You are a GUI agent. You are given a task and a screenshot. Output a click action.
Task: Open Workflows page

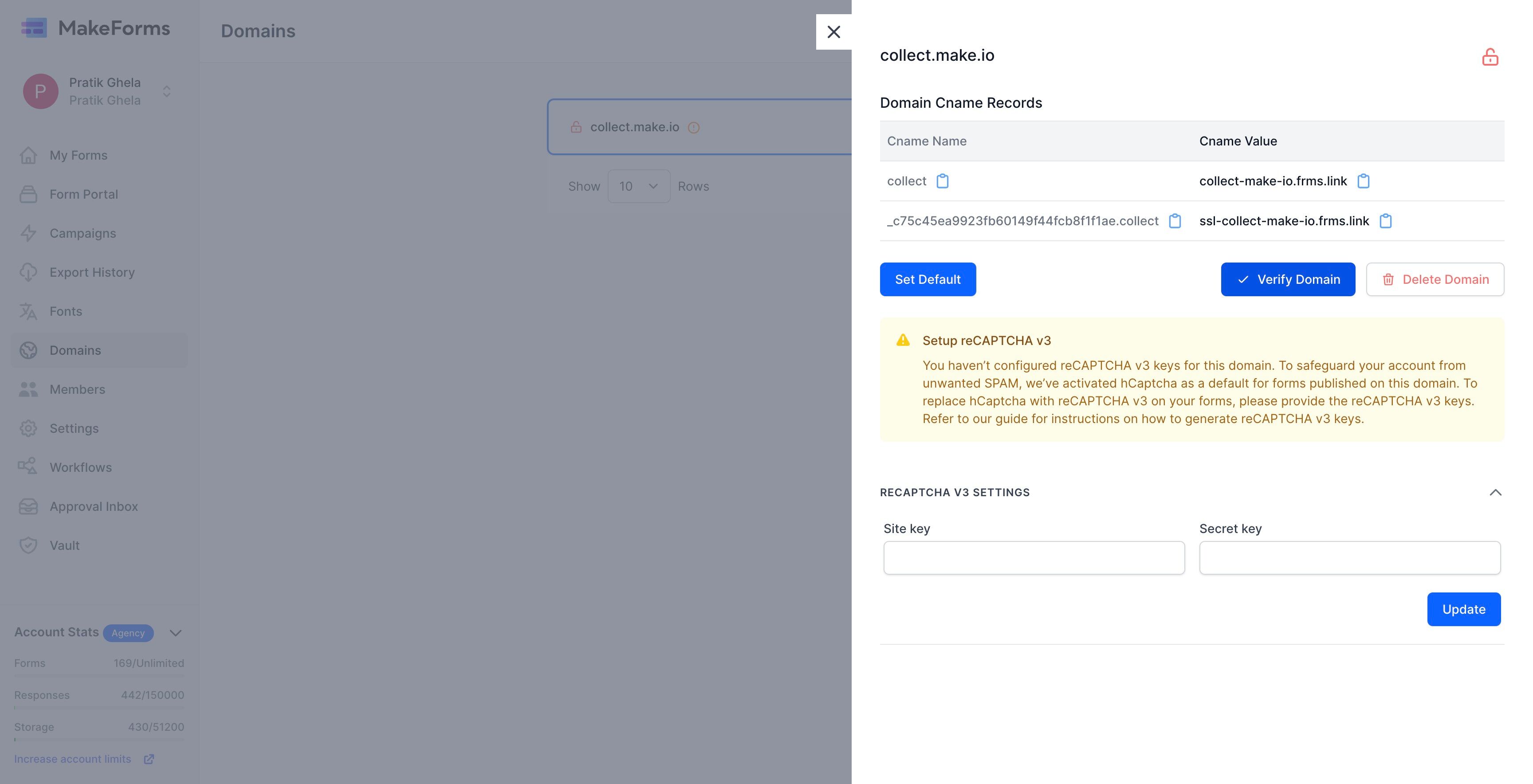[99, 467]
